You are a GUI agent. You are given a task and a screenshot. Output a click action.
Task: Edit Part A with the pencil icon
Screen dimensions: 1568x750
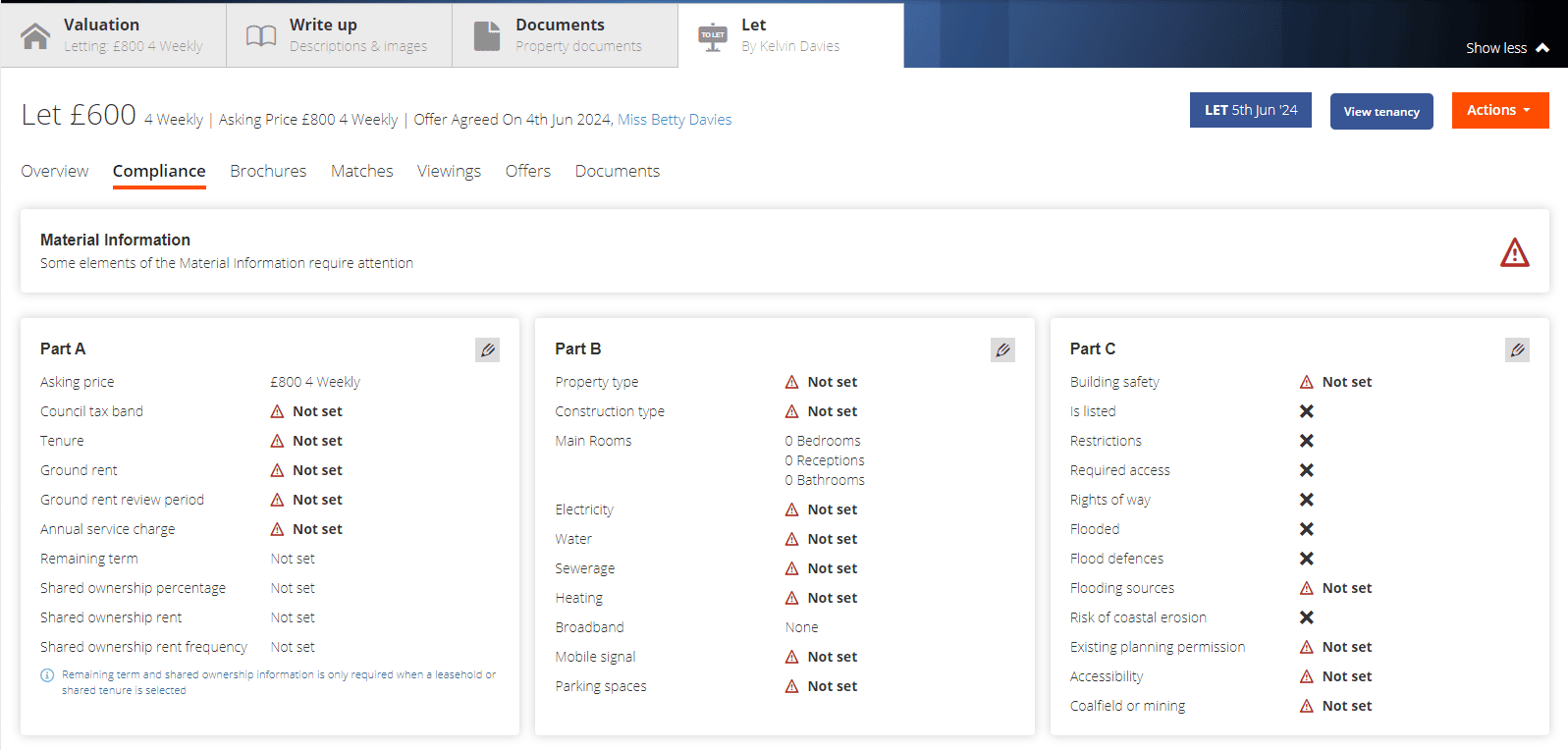[488, 349]
